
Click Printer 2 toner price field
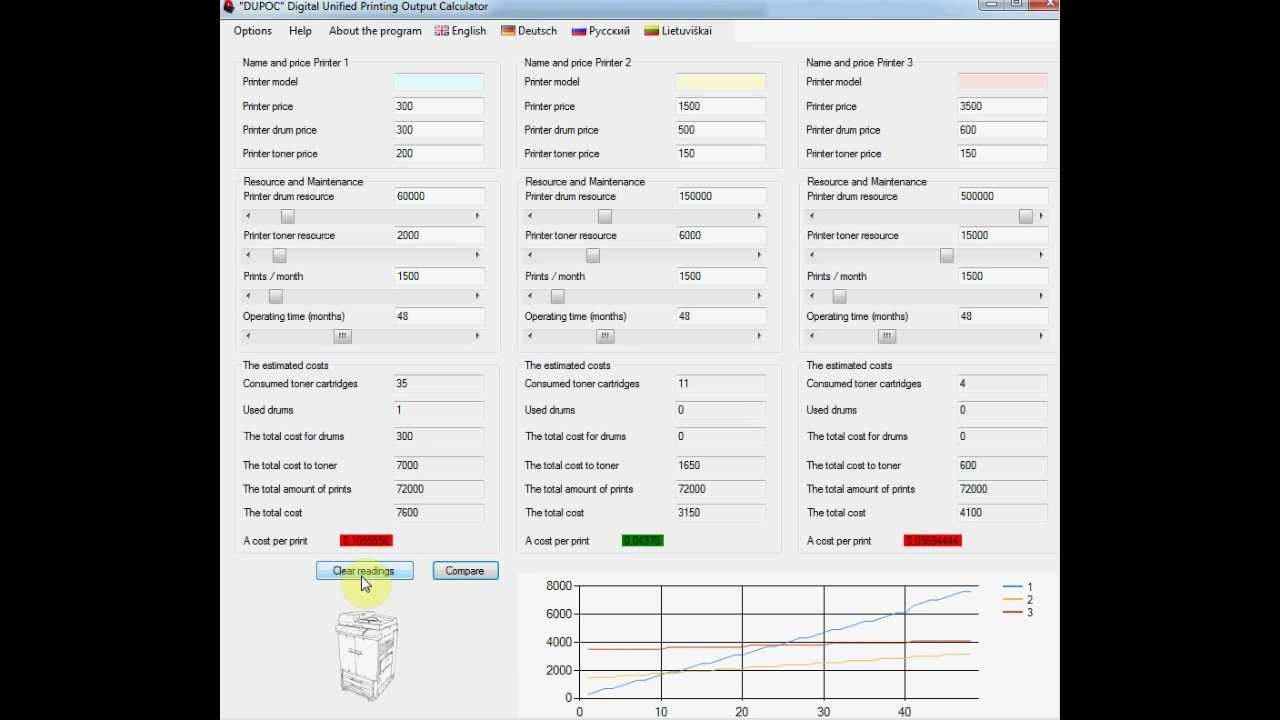pyautogui.click(x=721, y=154)
